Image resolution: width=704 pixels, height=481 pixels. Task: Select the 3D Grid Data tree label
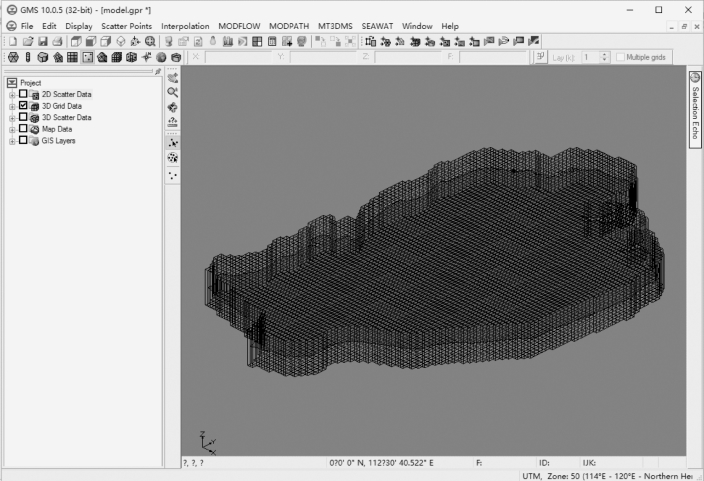[x=61, y=106]
